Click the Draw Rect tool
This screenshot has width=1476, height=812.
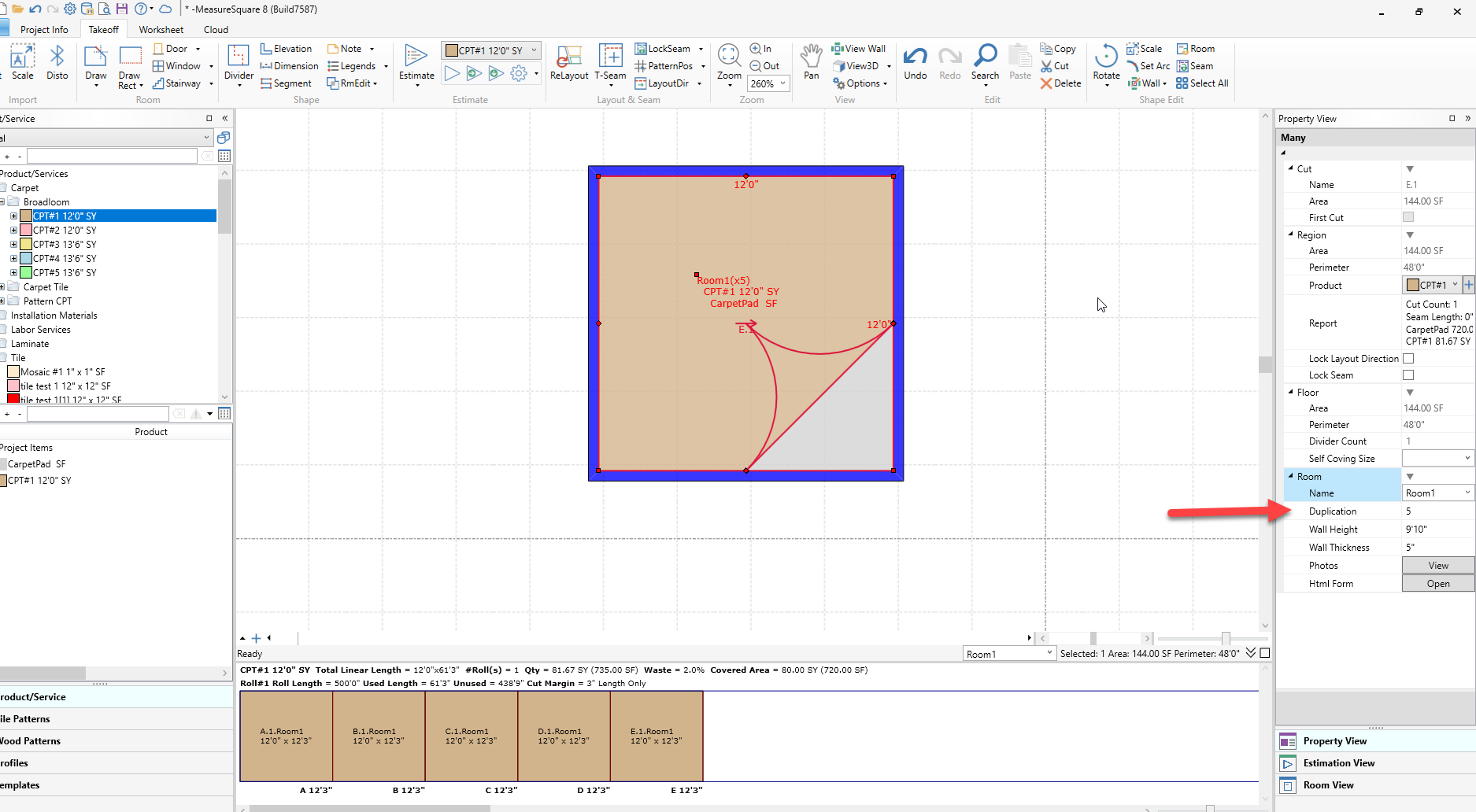pos(130,67)
